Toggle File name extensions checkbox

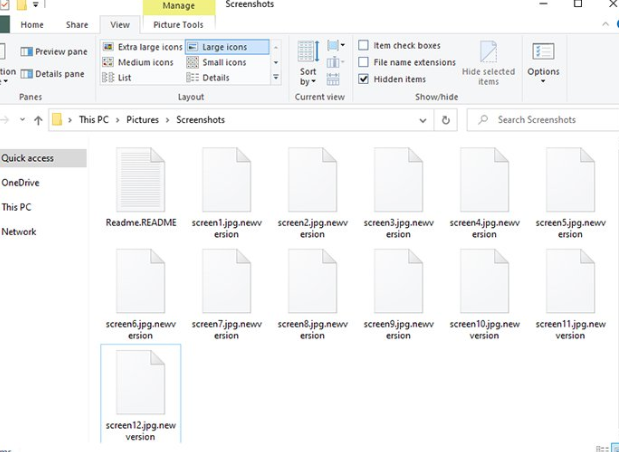coord(364,62)
